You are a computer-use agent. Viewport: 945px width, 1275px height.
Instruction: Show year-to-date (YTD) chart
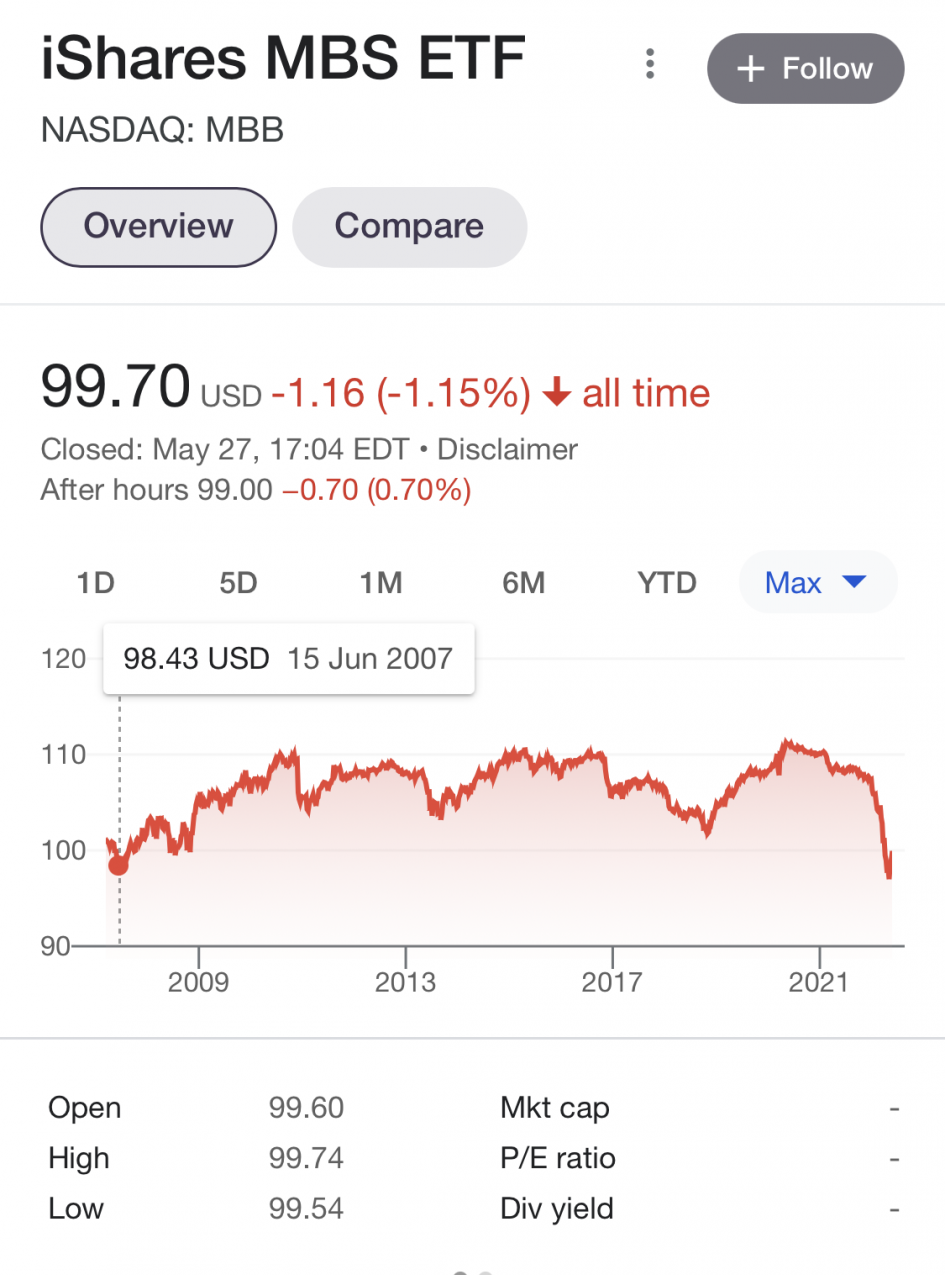point(667,583)
